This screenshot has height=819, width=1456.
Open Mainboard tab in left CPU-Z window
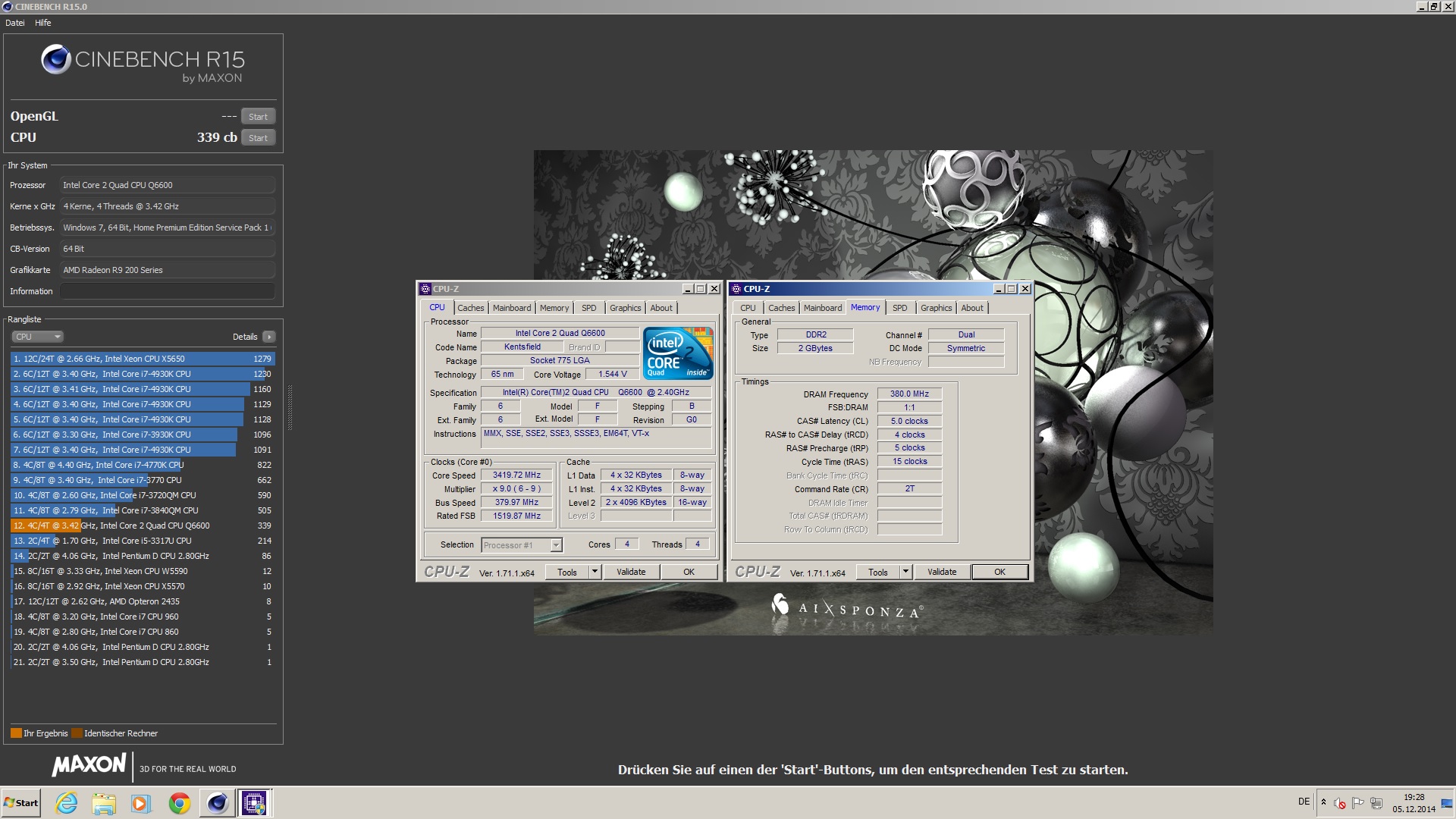[x=512, y=308]
